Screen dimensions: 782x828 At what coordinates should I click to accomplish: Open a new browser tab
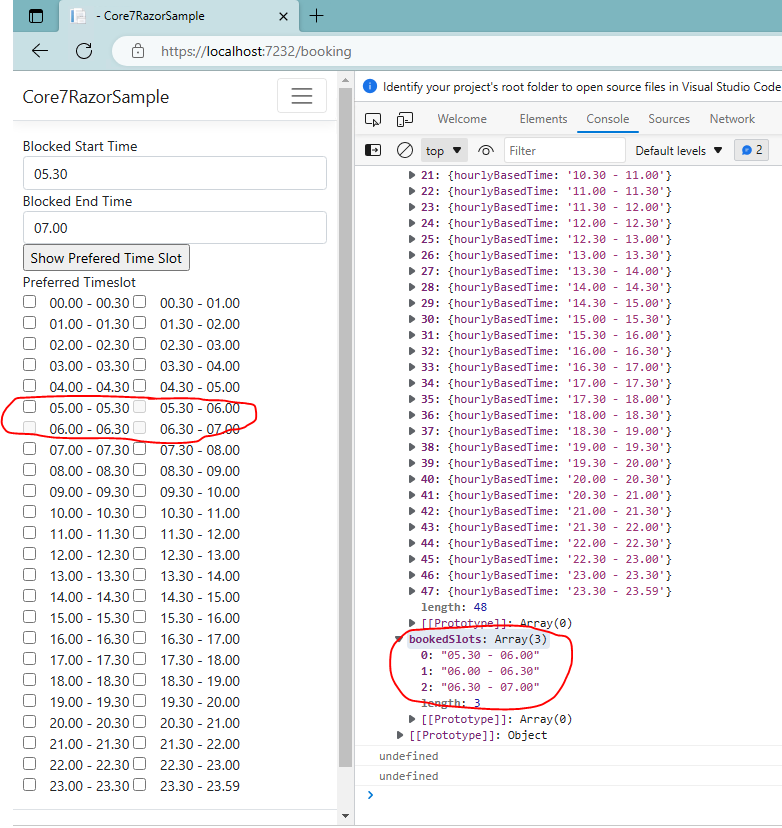(316, 16)
